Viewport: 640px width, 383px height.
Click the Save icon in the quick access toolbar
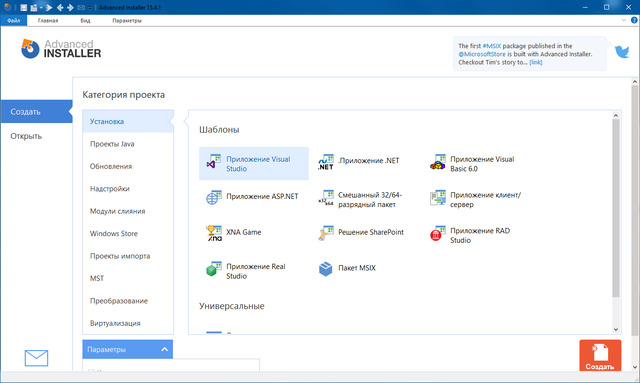click(24, 7)
